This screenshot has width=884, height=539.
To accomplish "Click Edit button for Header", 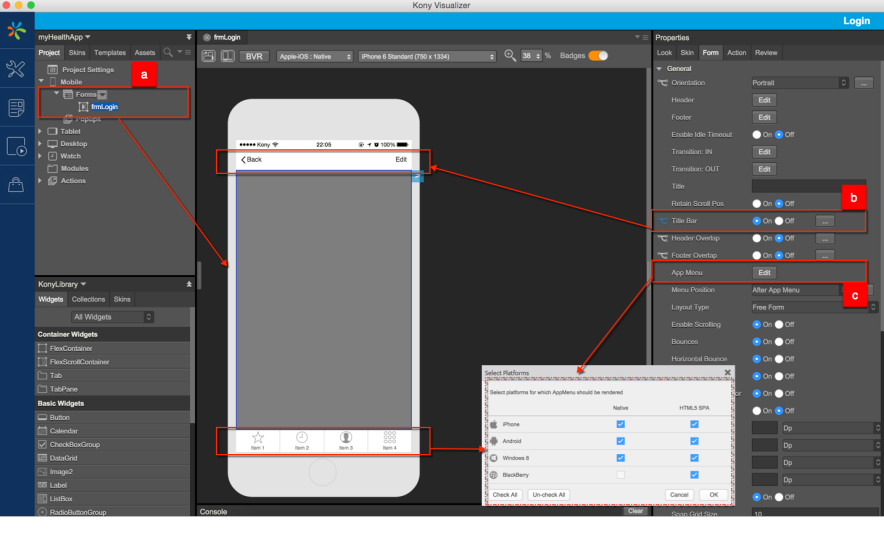I will click(x=764, y=100).
